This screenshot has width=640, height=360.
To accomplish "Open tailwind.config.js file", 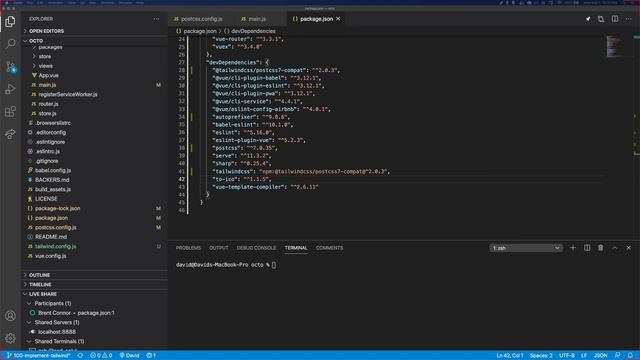I will (x=56, y=247).
